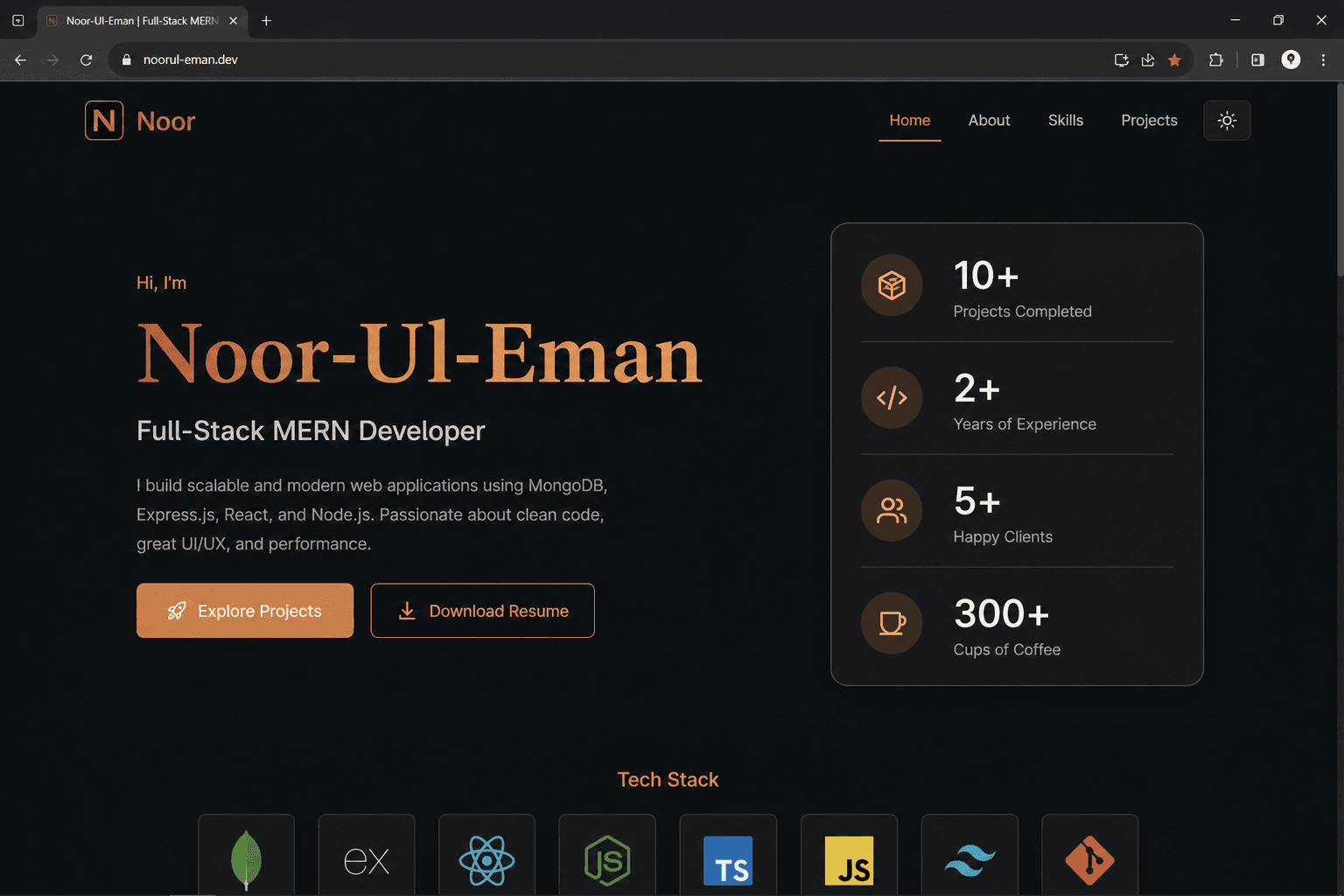Screen dimensions: 1344x896
Task: Click the address bar URL noorul-eman.dev
Action: 191,59
